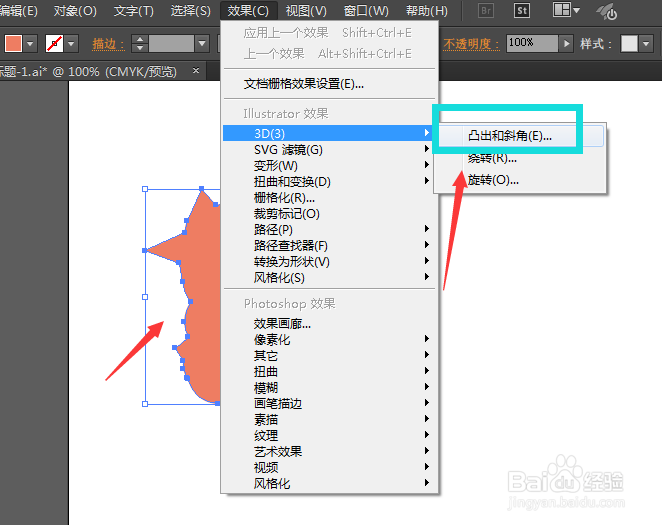
Task: Open the arrange documents layout icon
Action: point(566,10)
